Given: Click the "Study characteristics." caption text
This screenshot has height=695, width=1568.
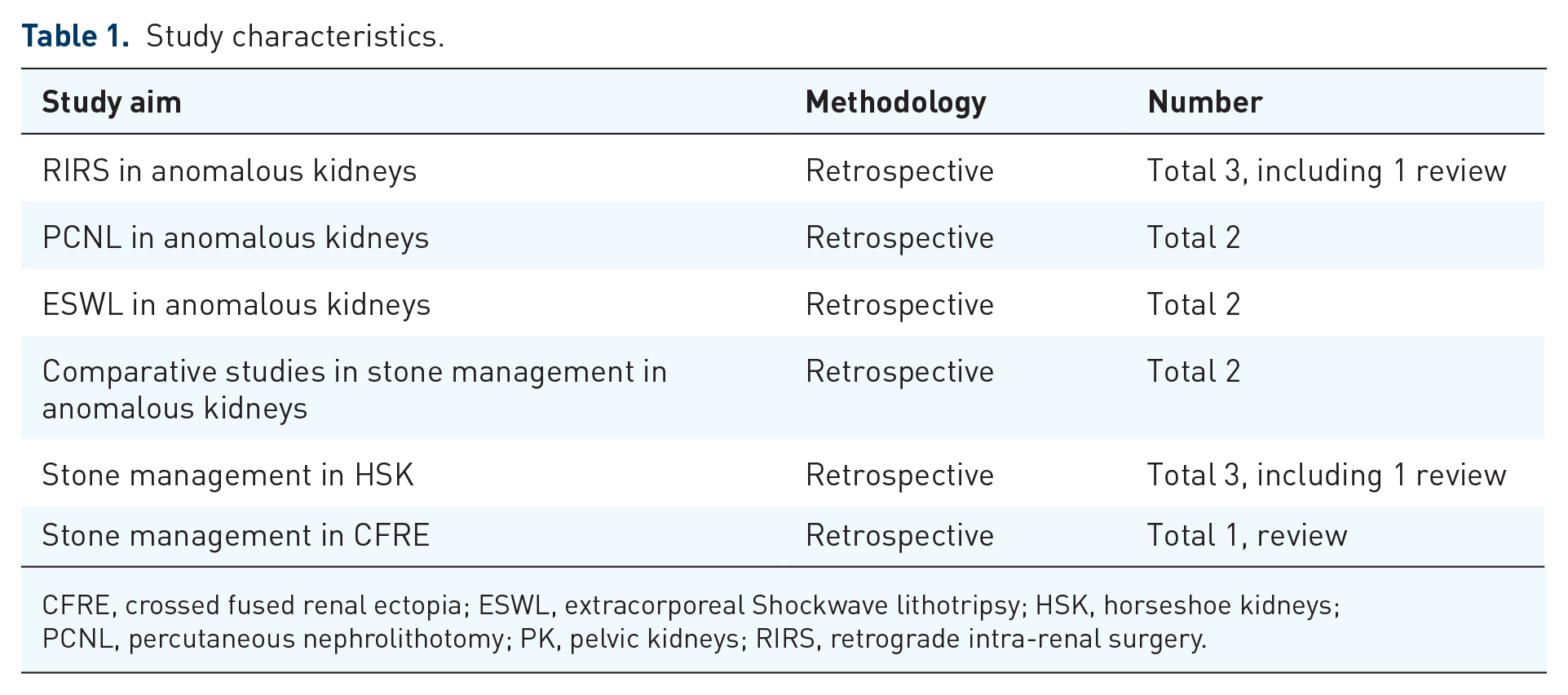Looking at the screenshot, I should [295, 37].
